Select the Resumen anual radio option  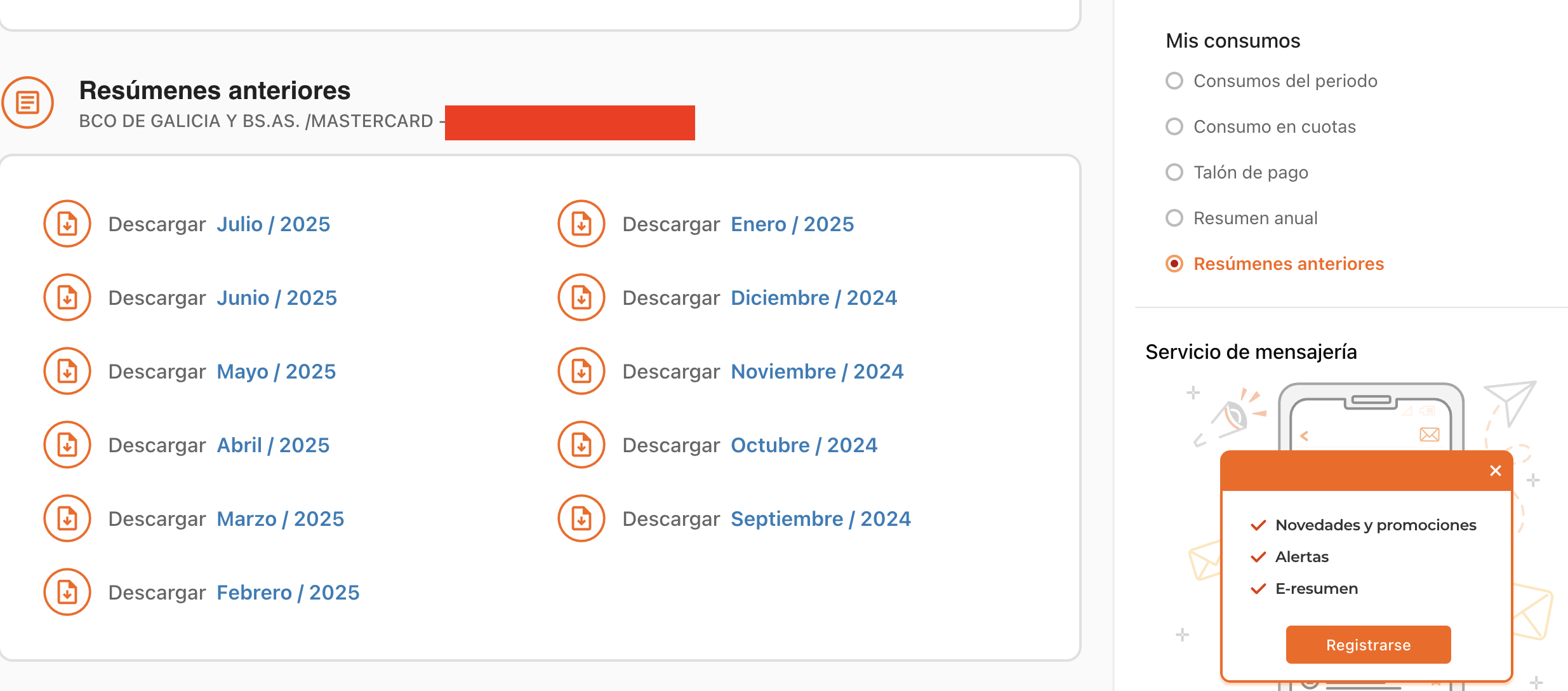pyautogui.click(x=1174, y=218)
